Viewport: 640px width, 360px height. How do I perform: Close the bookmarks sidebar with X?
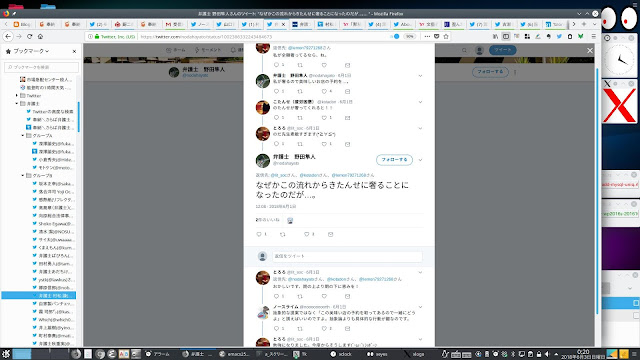click(74, 51)
